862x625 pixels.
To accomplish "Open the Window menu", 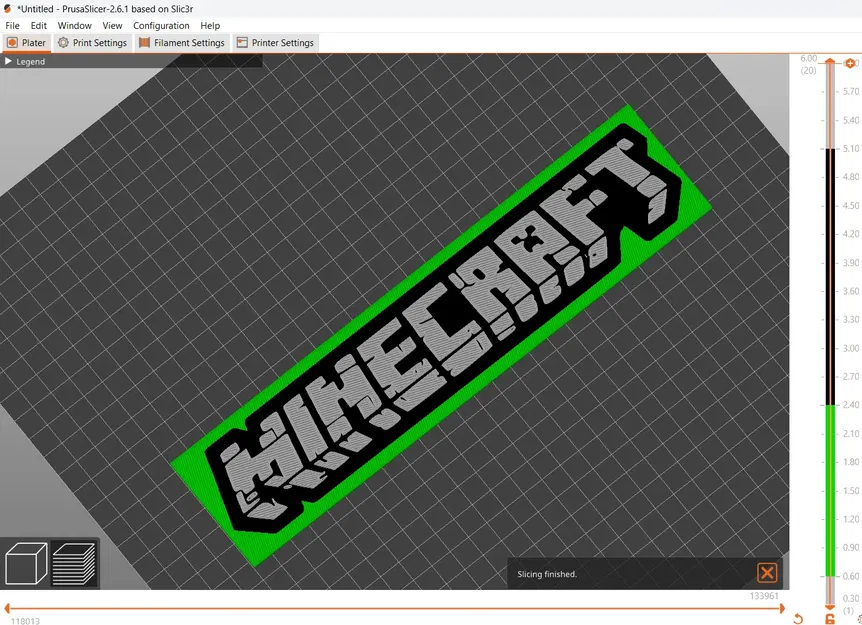I will (x=74, y=25).
